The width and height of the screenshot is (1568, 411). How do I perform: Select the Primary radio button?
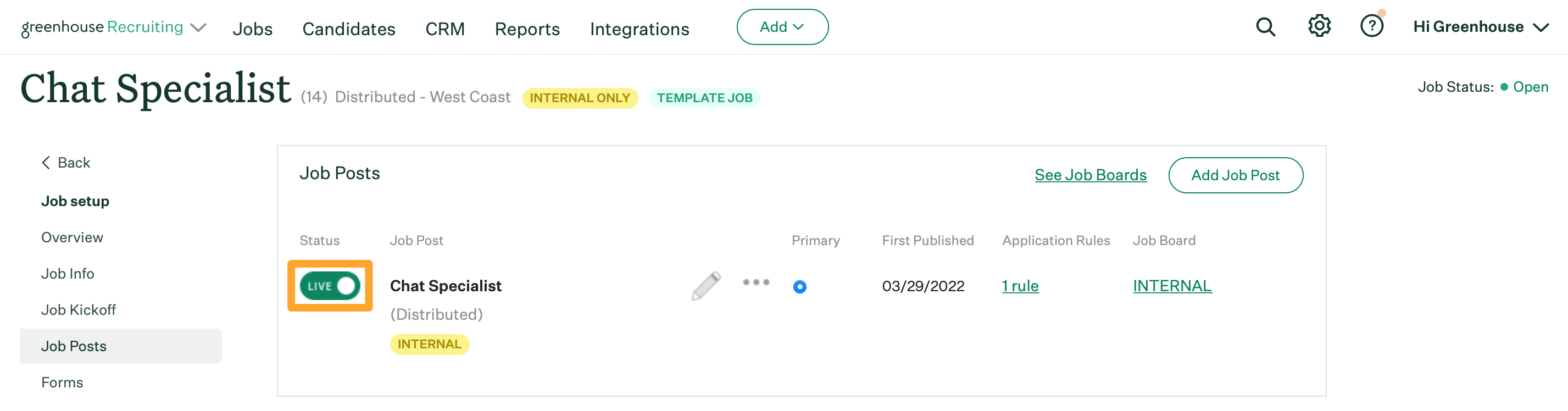click(800, 287)
